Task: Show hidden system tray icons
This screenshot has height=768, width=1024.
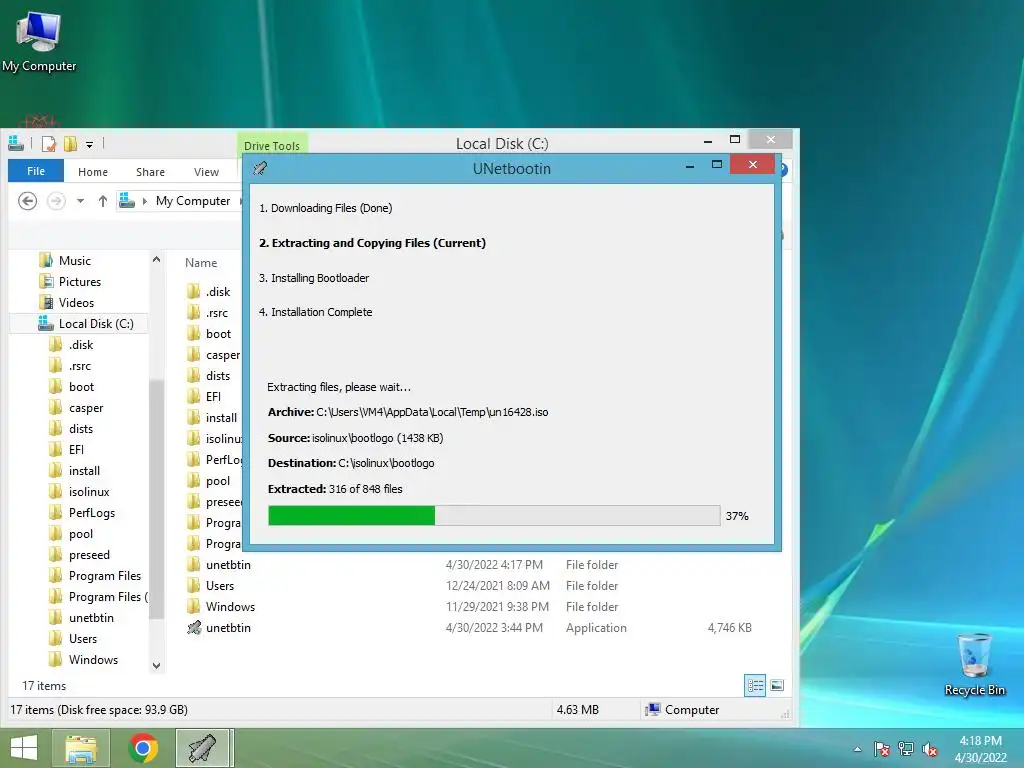Action: pyautogui.click(x=857, y=749)
